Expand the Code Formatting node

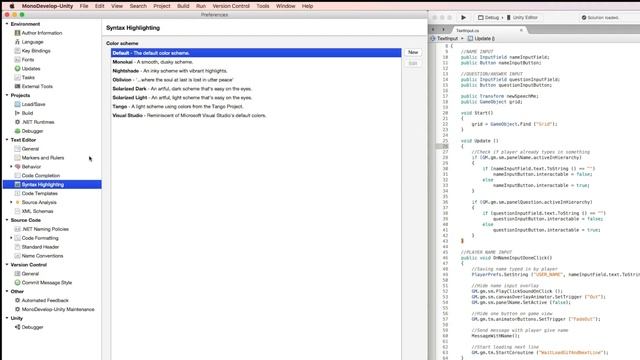click(x=11, y=238)
